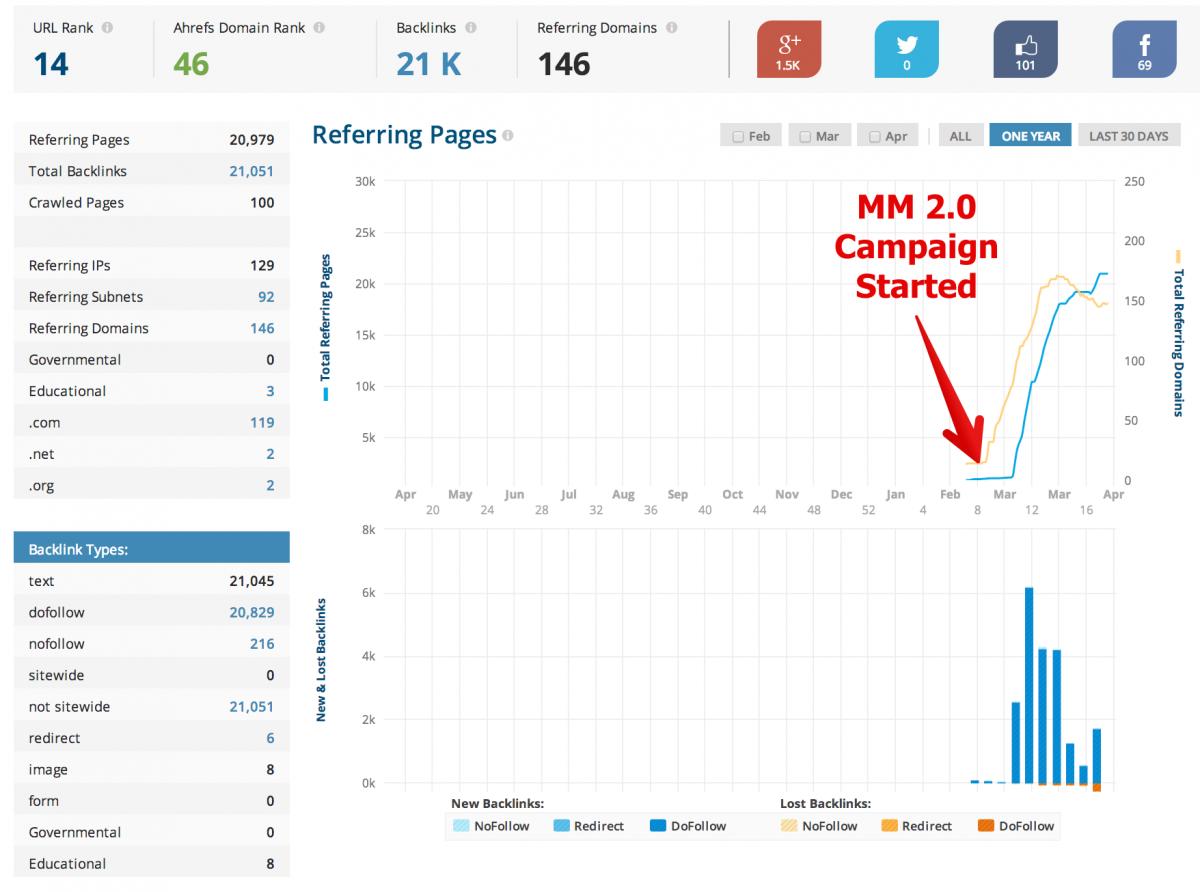
Task: Click info icon next to Backlinks
Action: click(x=471, y=28)
